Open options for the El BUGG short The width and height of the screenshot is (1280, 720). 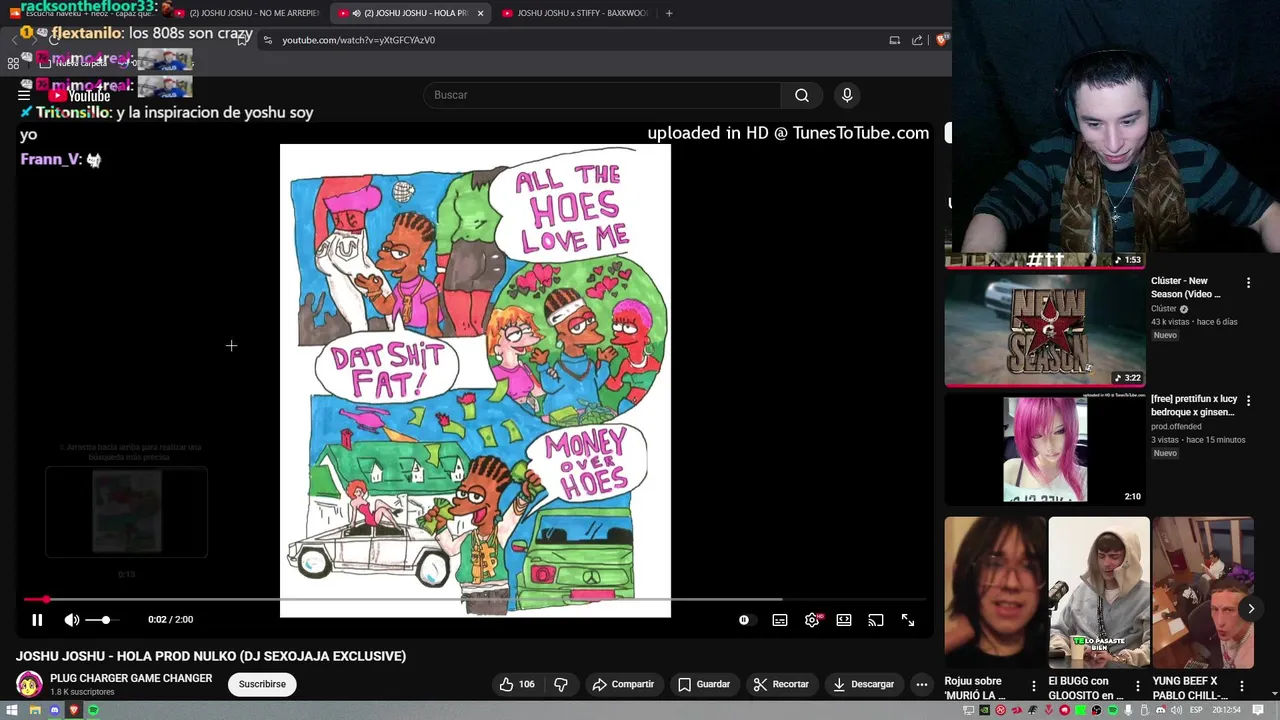point(1138,686)
